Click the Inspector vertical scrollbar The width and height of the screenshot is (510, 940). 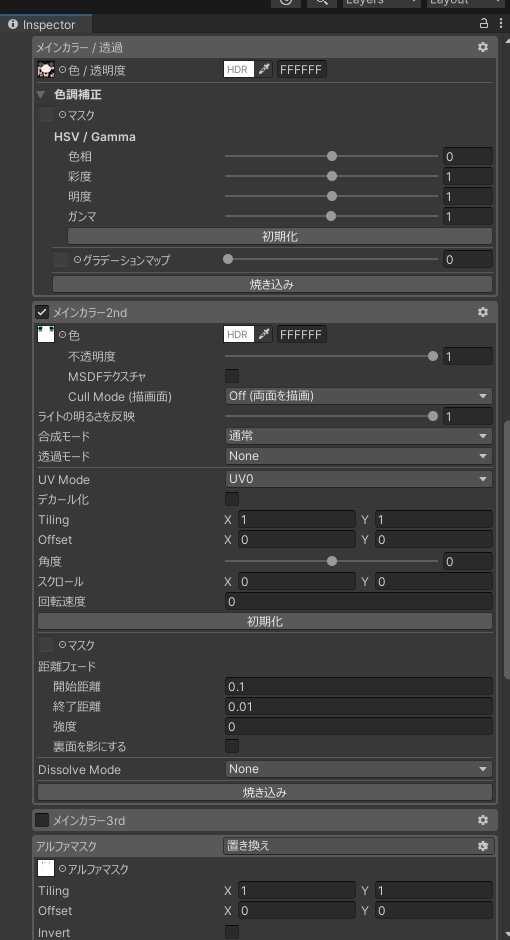click(507, 549)
